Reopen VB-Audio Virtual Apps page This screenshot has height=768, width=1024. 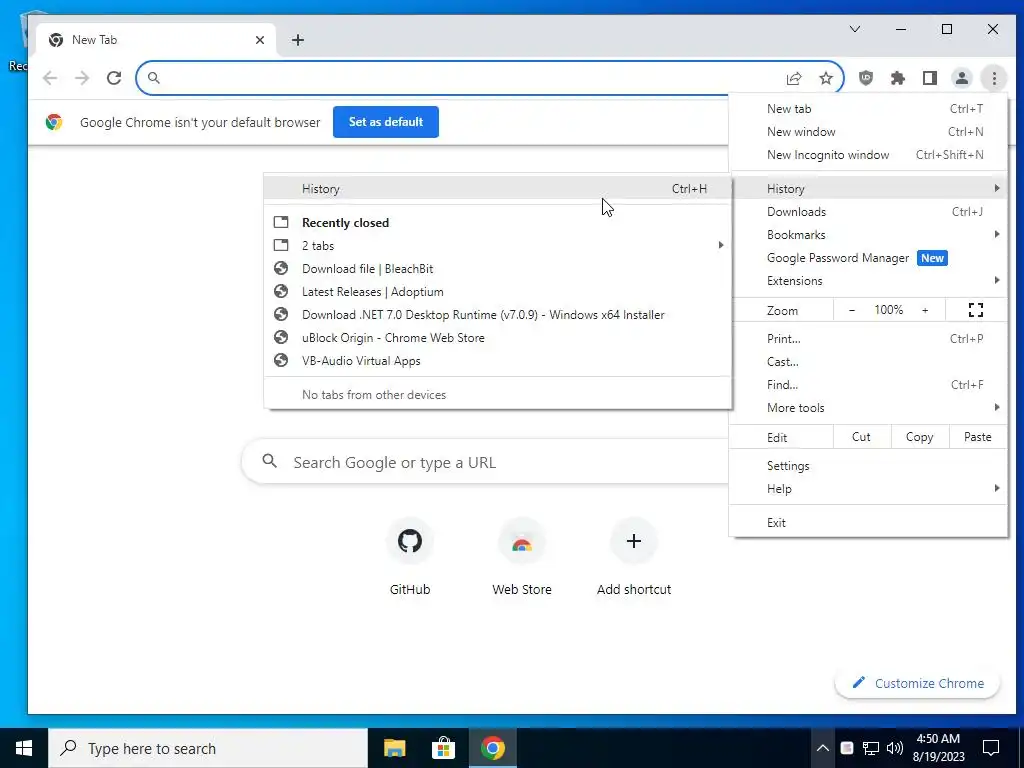(x=498, y=360)
